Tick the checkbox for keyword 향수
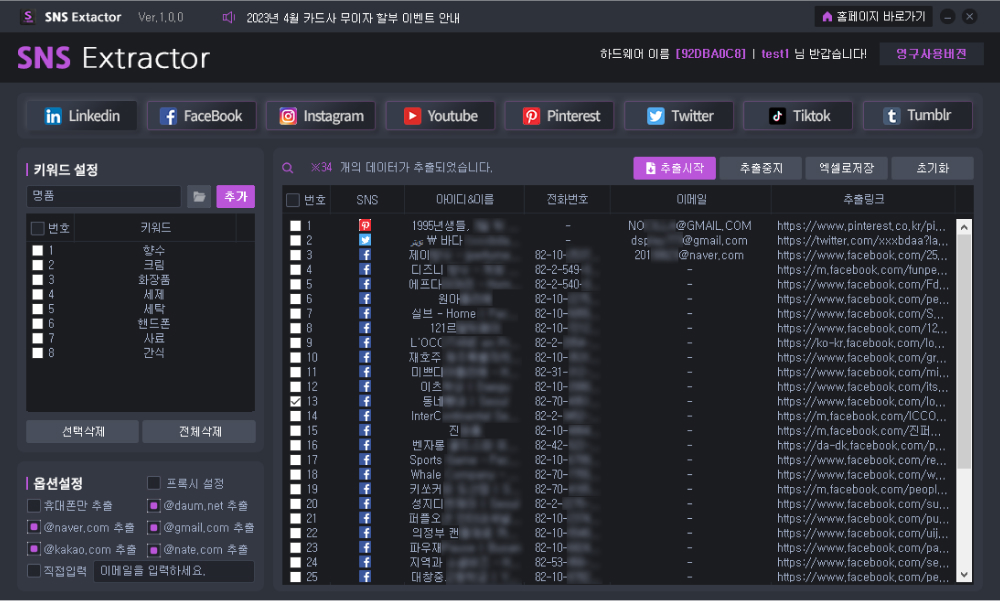The height and width of the screenshot is (601, 1000). (x=38, y=251)
